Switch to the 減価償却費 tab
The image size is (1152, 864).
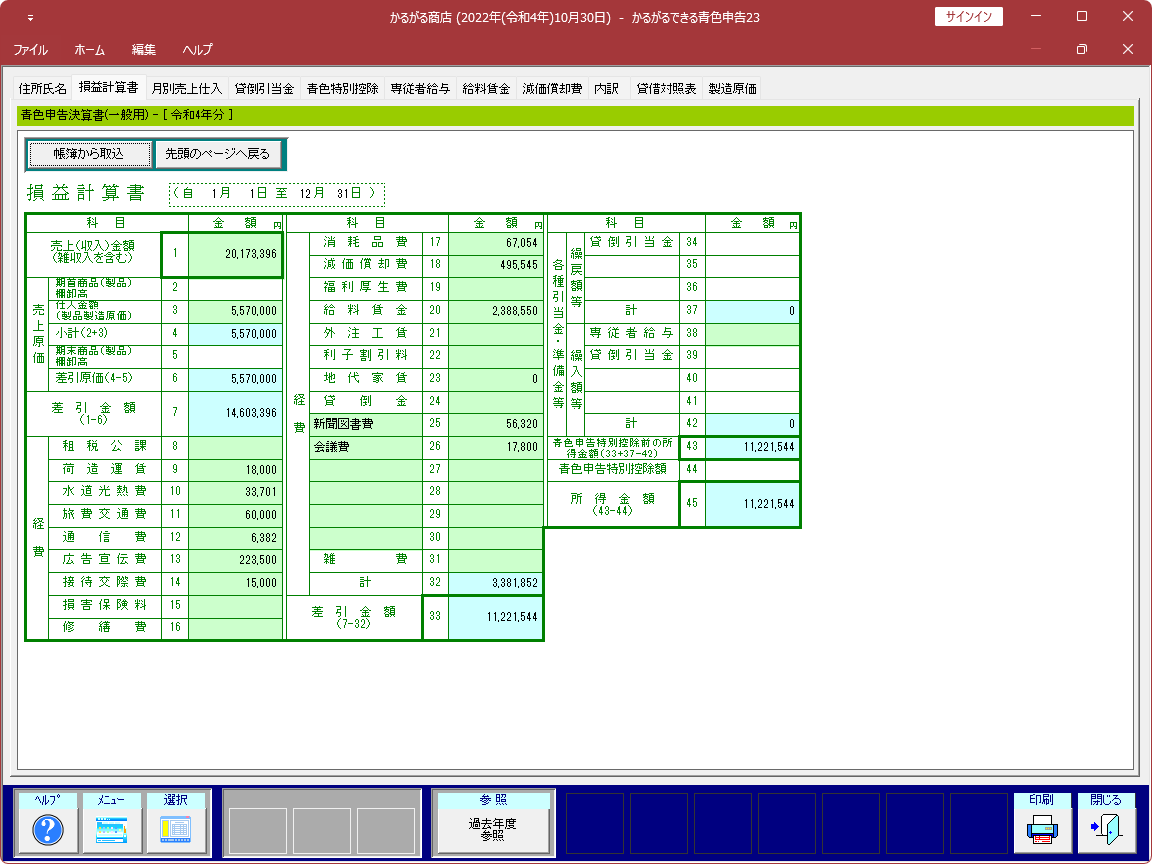[x=552, y=88]
